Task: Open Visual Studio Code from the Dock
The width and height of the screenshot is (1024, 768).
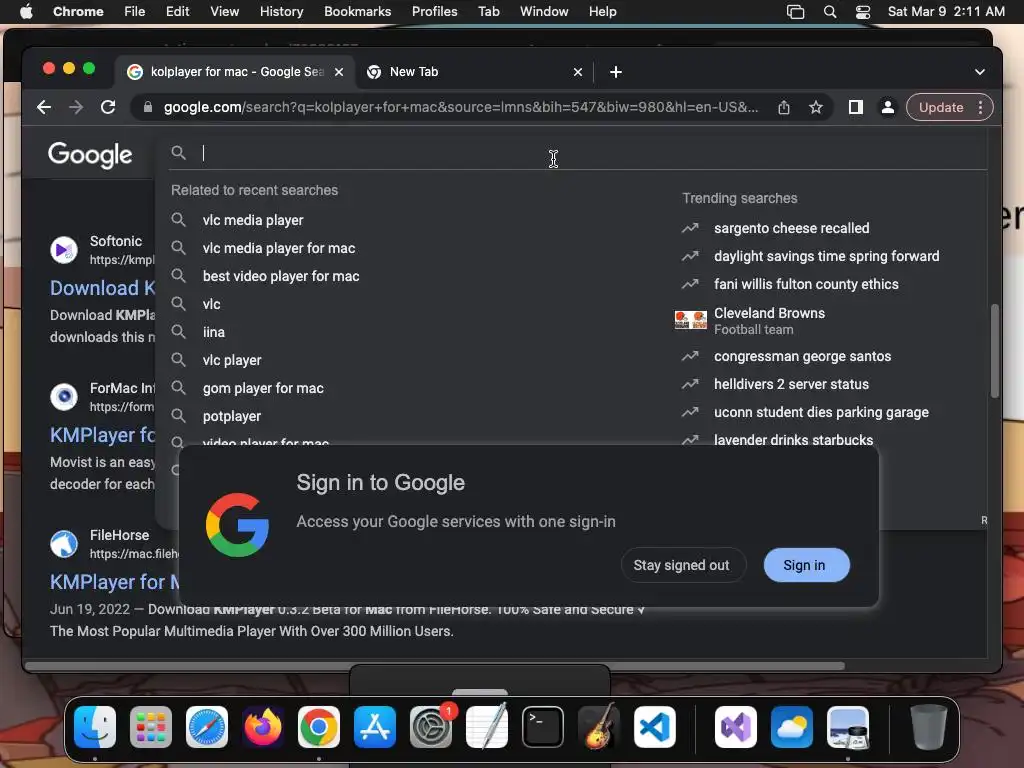Action: pyautogui.click(x=655, y=727)
